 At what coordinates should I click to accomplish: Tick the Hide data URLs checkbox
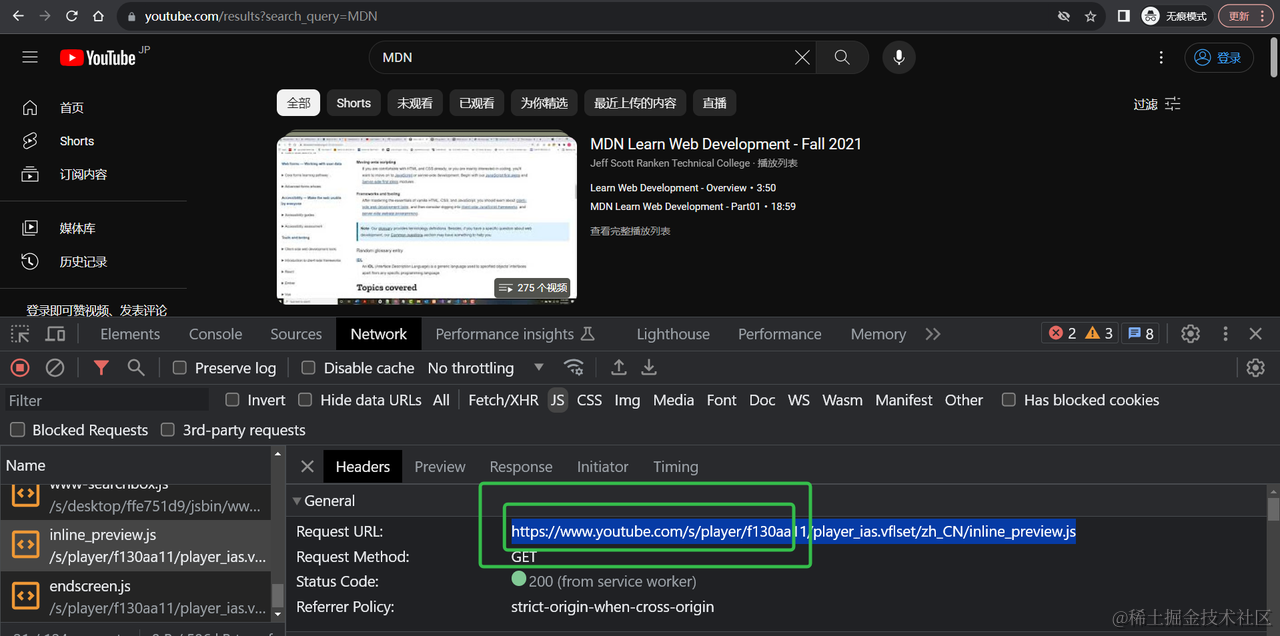tap(306, 400)
